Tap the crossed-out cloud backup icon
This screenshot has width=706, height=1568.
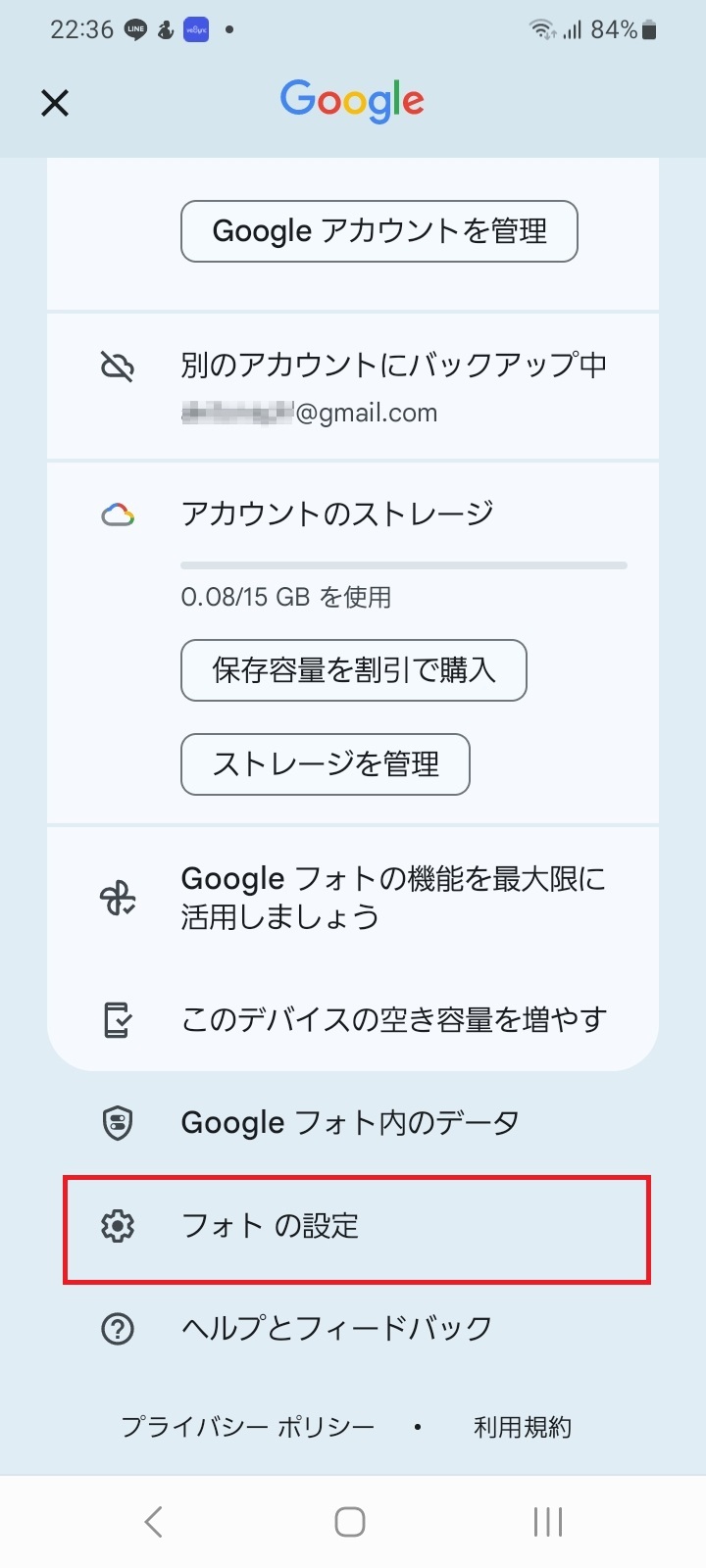point(118,367)
